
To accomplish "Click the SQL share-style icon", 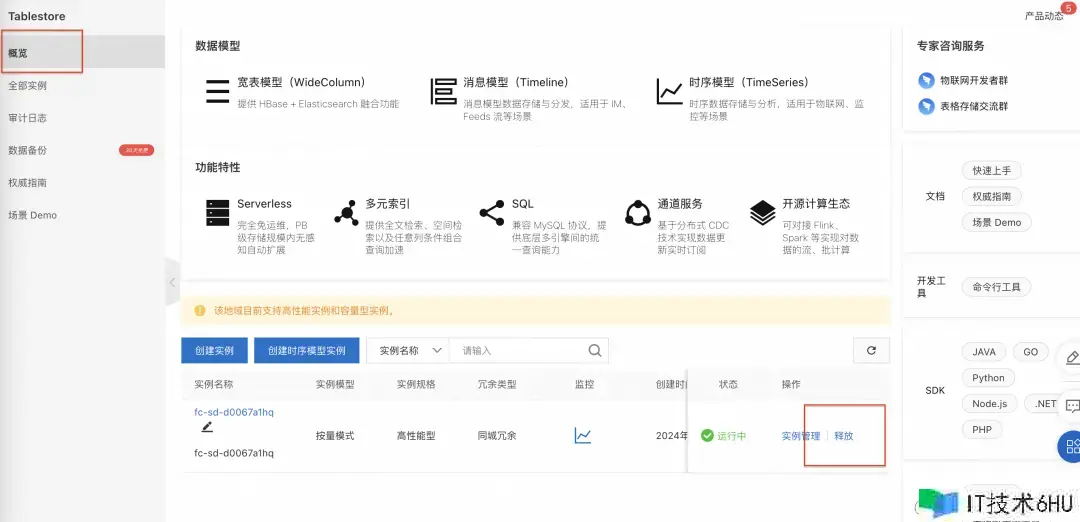I will (x=491, y=212).
